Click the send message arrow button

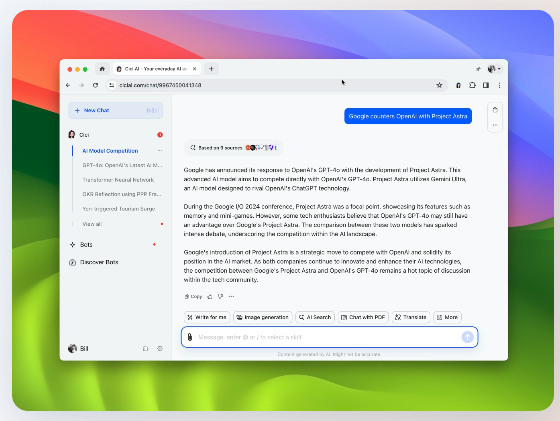[468, 337]
